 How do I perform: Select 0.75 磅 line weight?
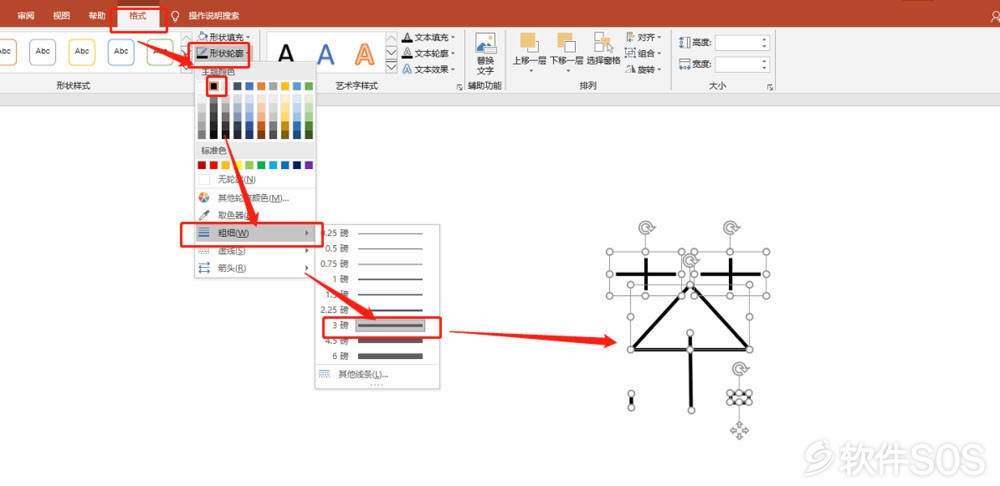(378, 264)
